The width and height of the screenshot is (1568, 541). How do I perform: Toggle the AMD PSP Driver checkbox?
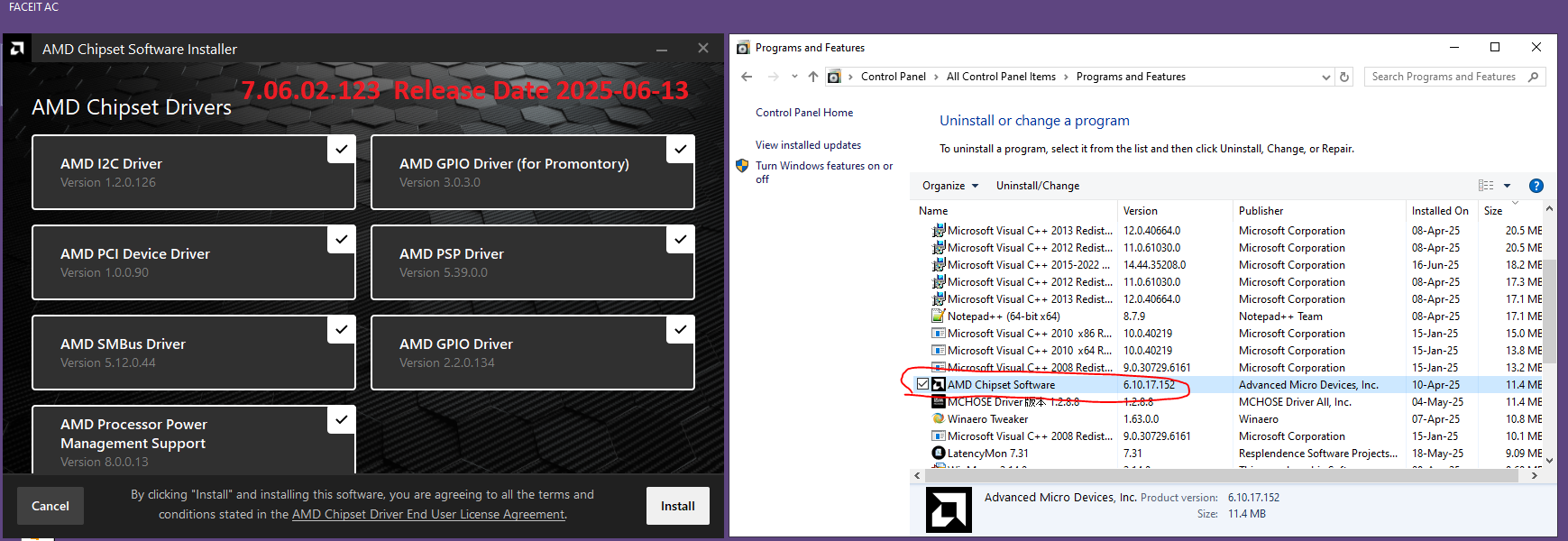tap(680, 240)
